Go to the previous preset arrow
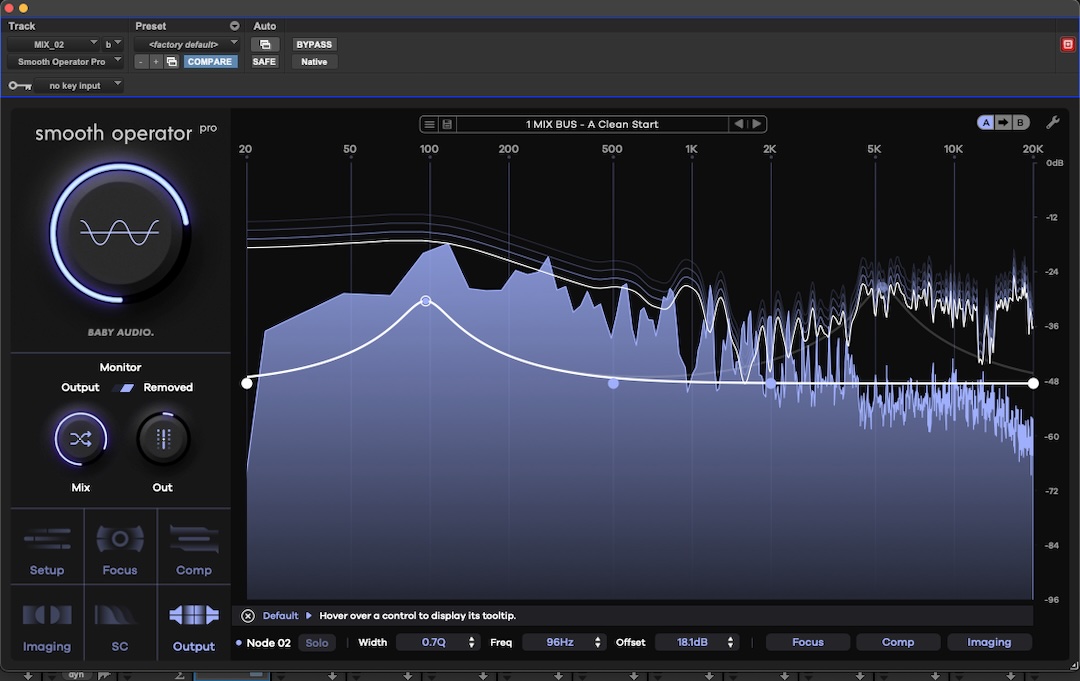 pyautogui.click(x=738, y=124)
